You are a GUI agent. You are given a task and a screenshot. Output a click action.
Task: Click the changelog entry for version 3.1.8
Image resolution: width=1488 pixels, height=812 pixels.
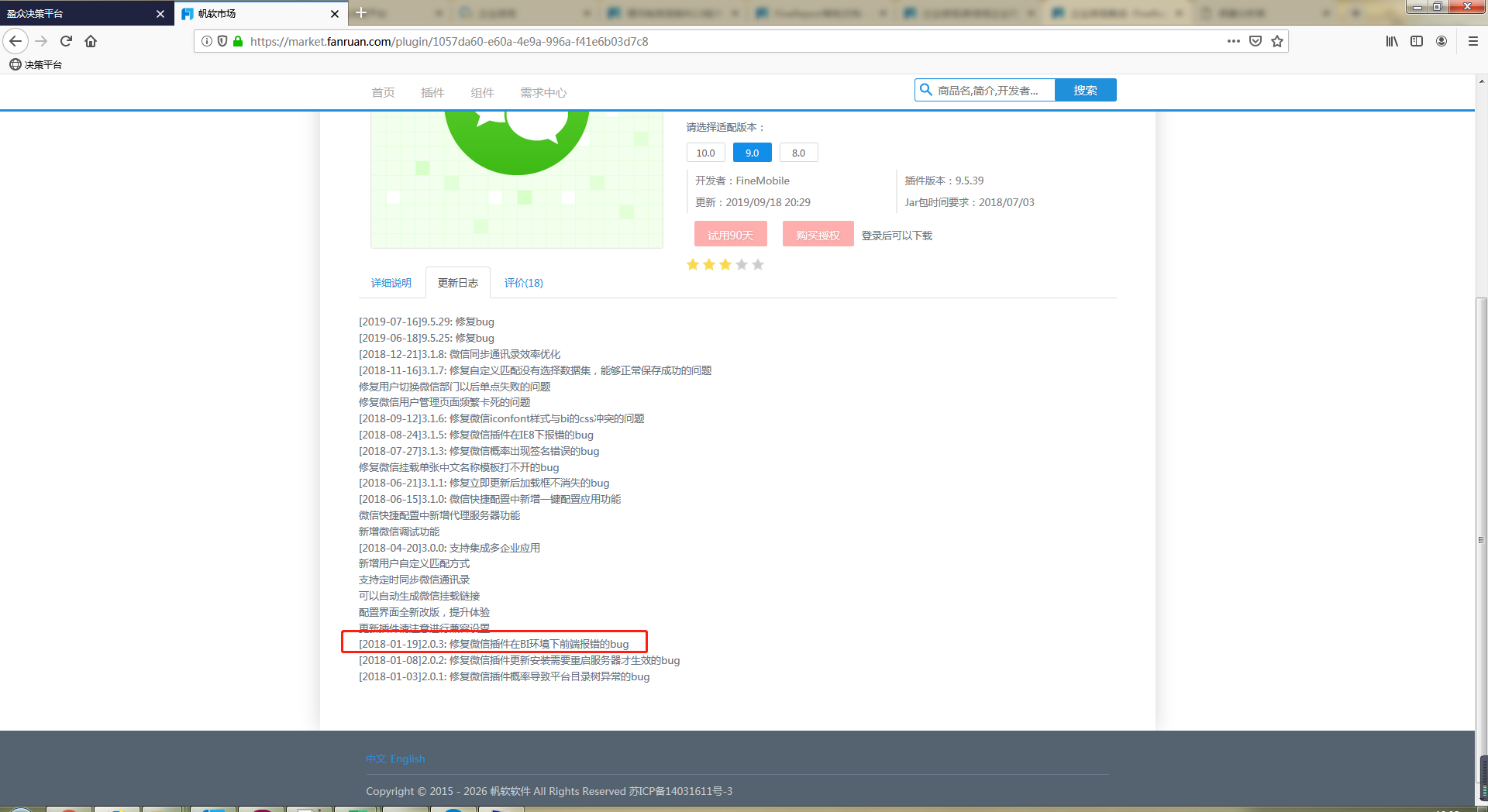click(460, 354)
